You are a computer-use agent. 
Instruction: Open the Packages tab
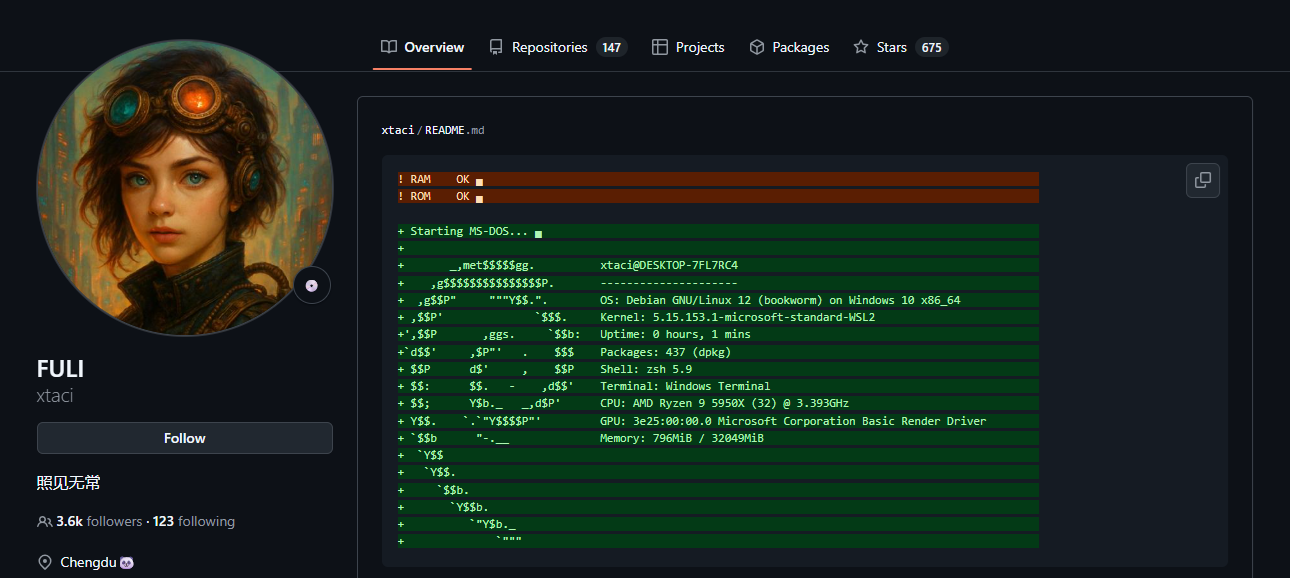tap(800, 47)
